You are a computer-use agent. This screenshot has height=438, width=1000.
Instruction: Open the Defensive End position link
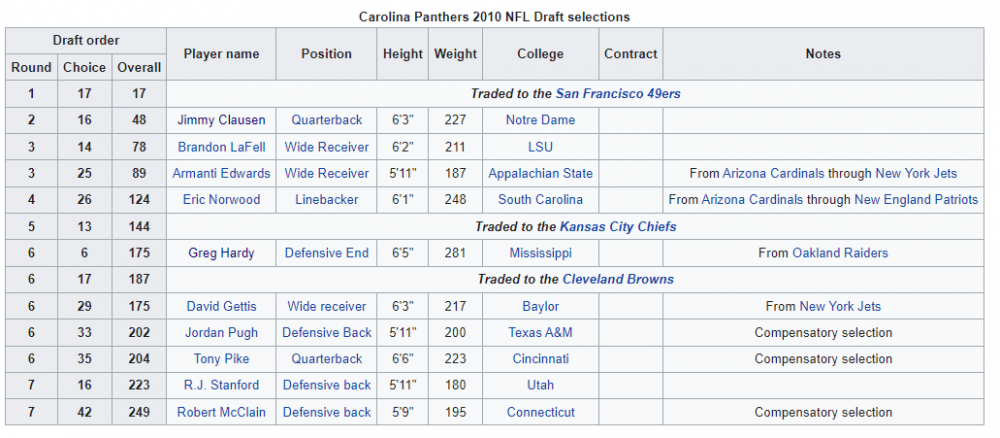[327, 253]
